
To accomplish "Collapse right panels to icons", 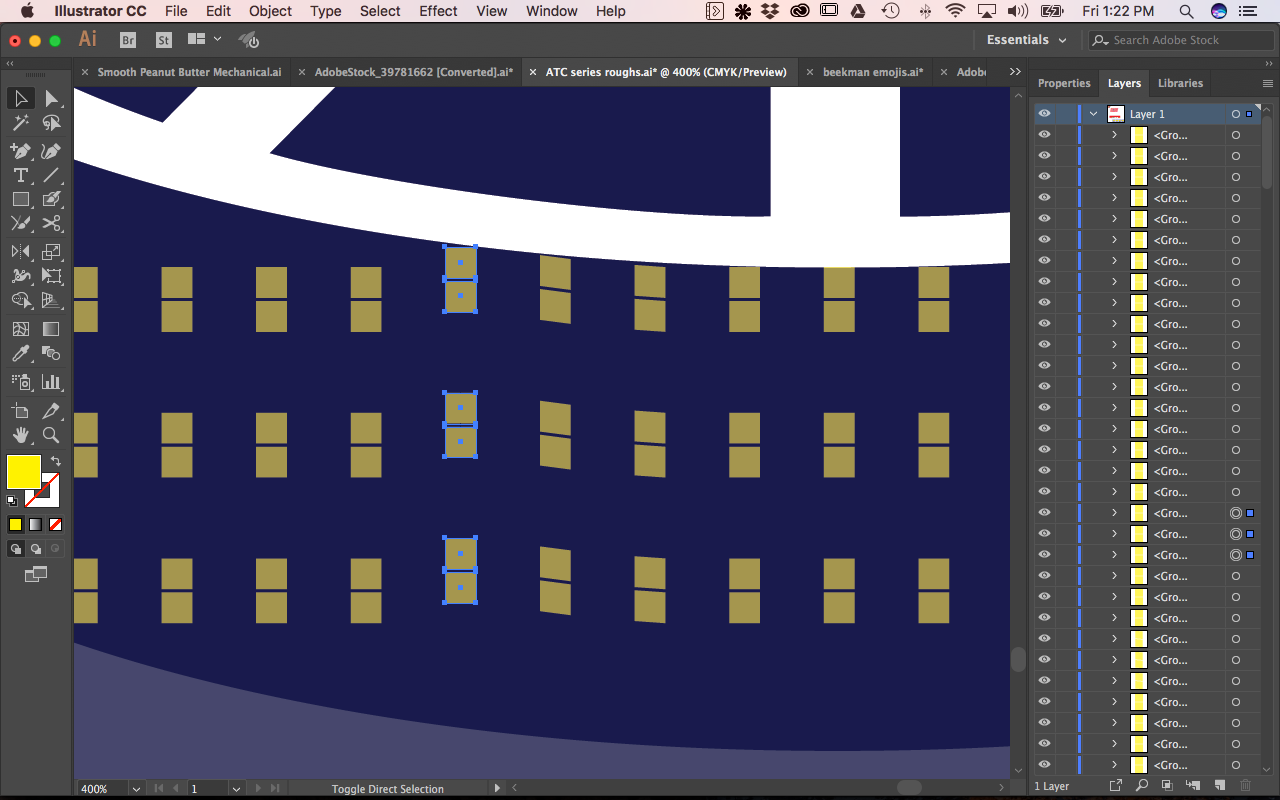I will tap(1269, 62).
